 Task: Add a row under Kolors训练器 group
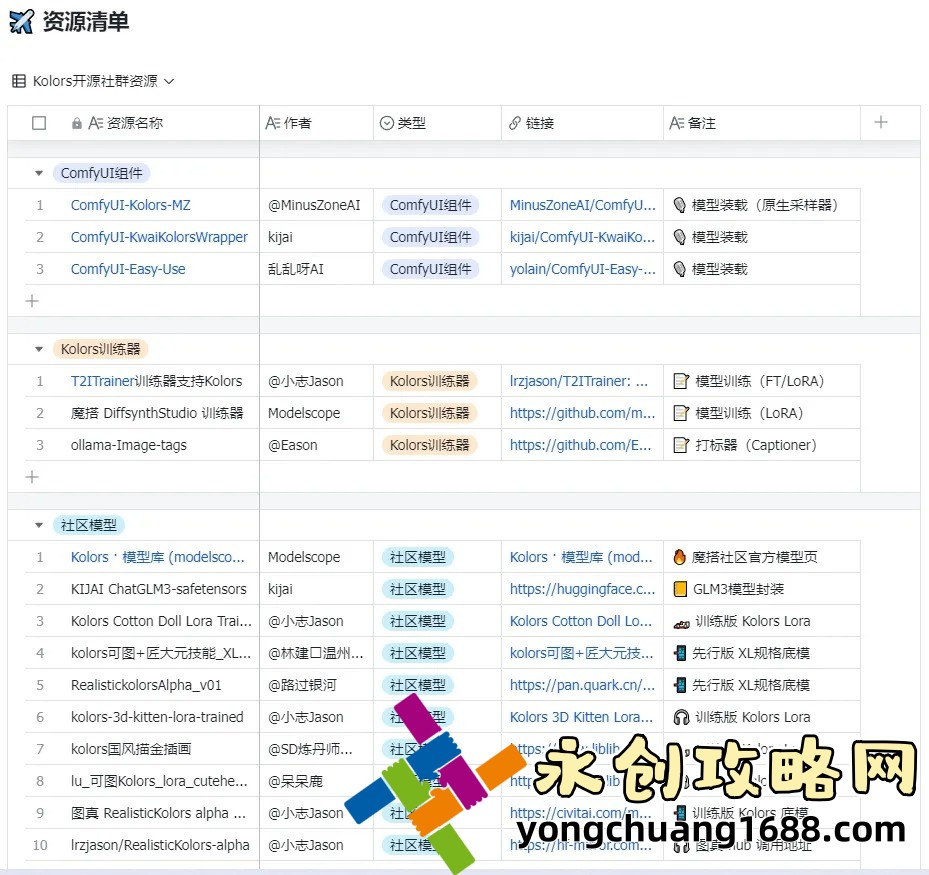[x=32, y=477]
